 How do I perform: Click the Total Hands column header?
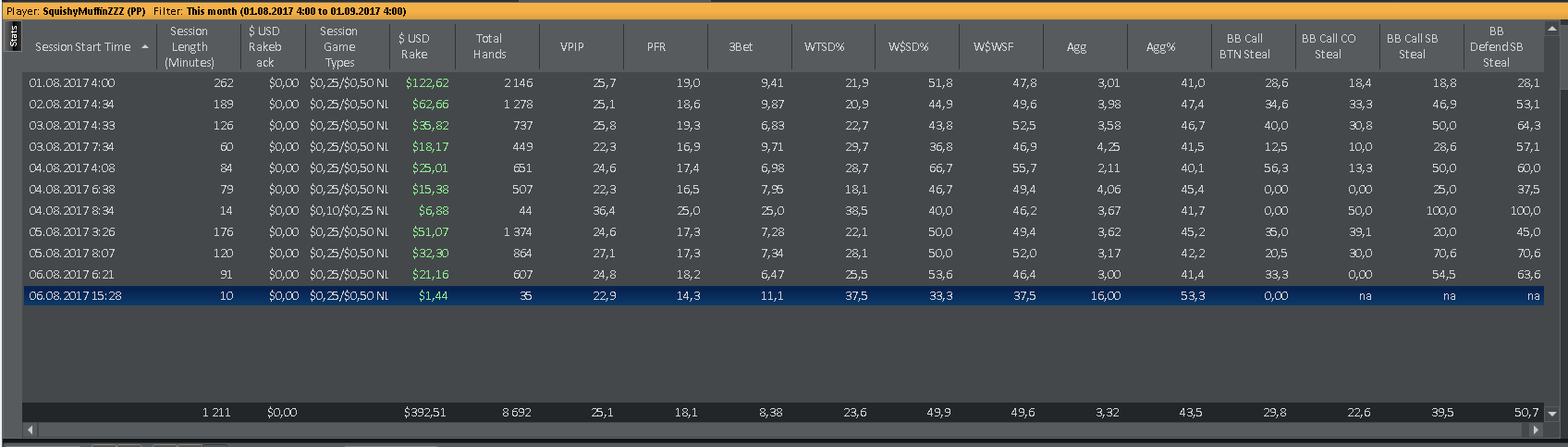pos(489,46)
